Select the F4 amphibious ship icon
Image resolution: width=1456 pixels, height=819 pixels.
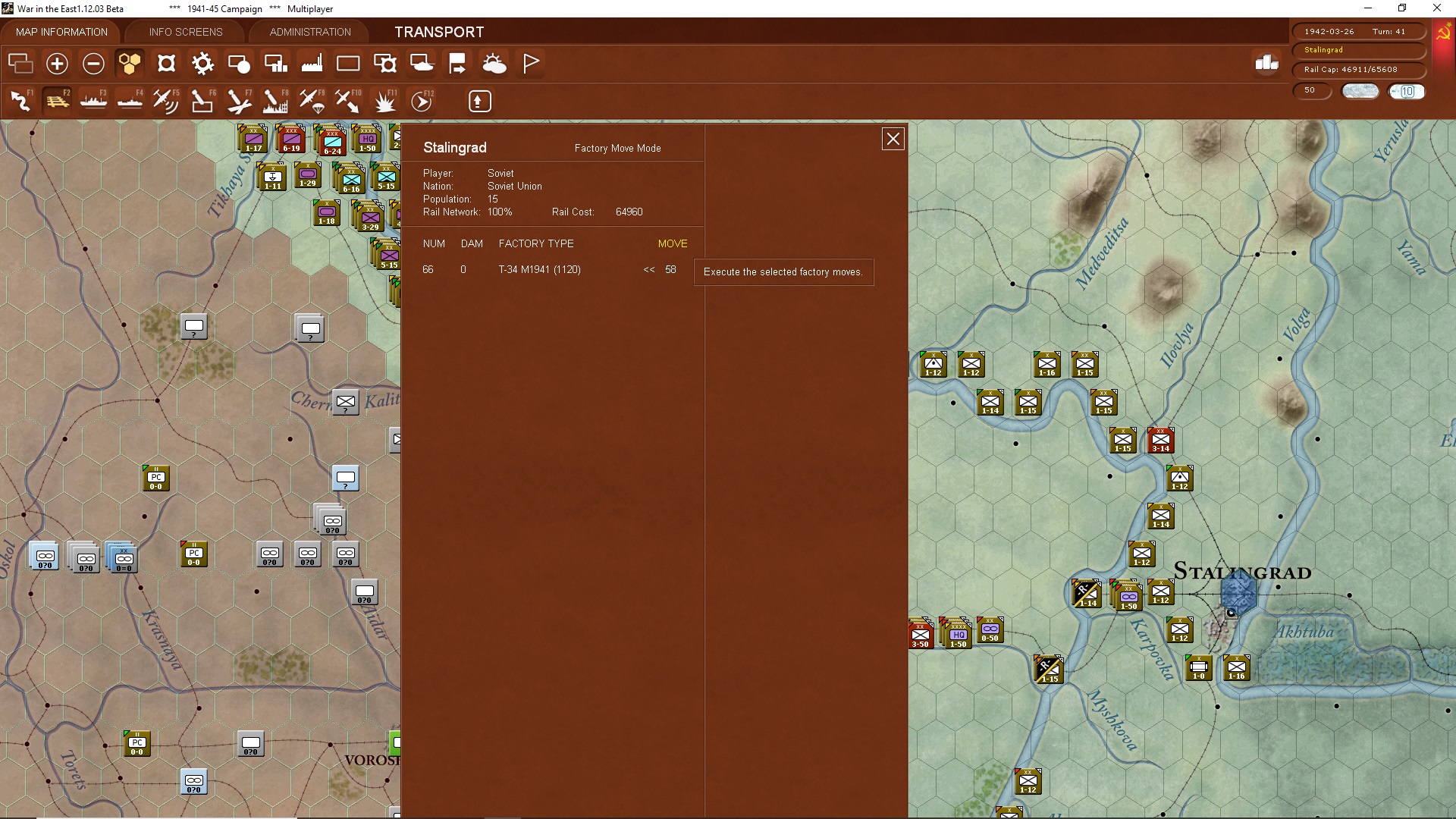(x=130, y=101)
